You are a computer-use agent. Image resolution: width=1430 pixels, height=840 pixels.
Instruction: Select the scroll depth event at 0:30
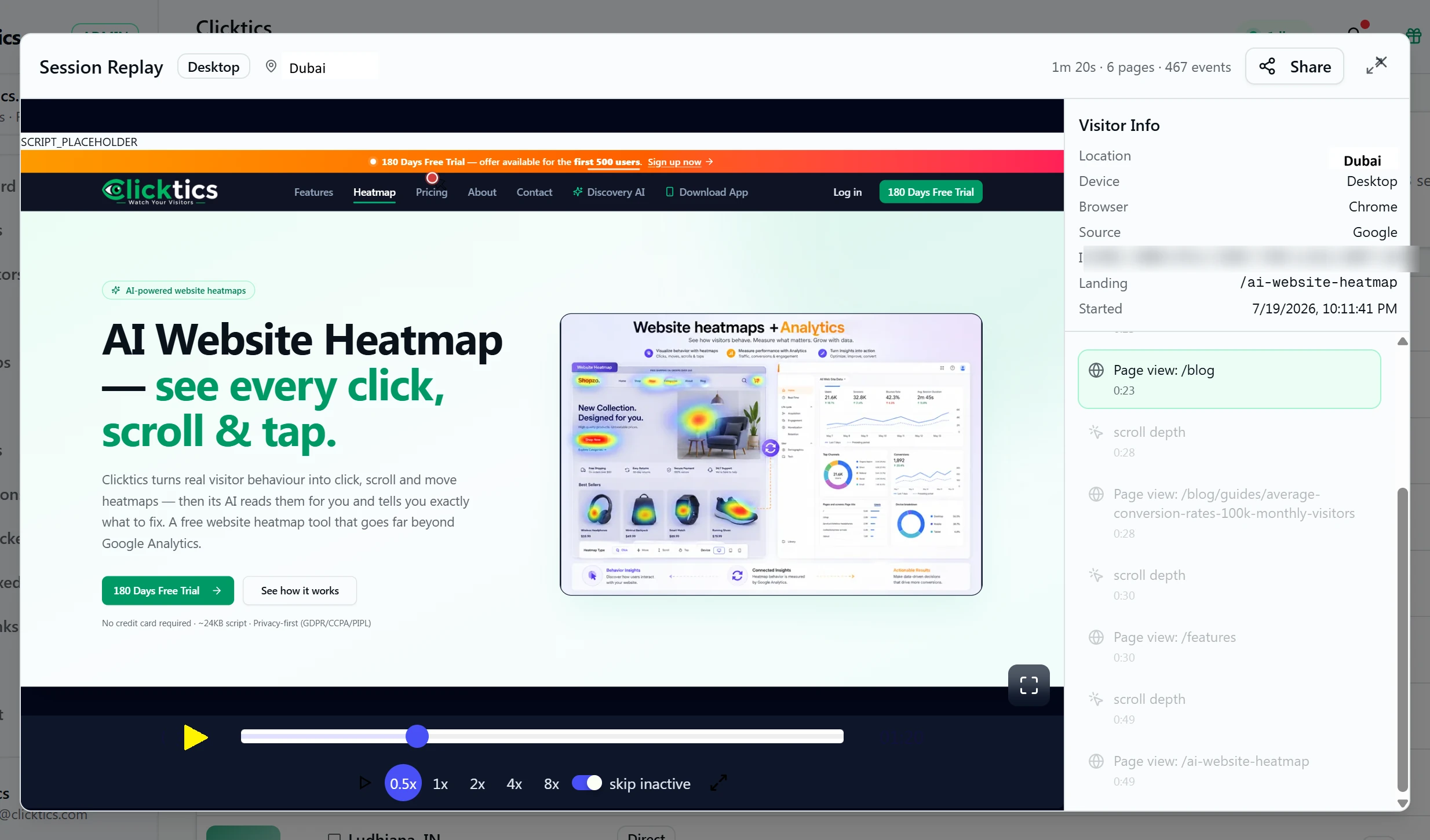pyautogui.click(x=1229, y=584)
